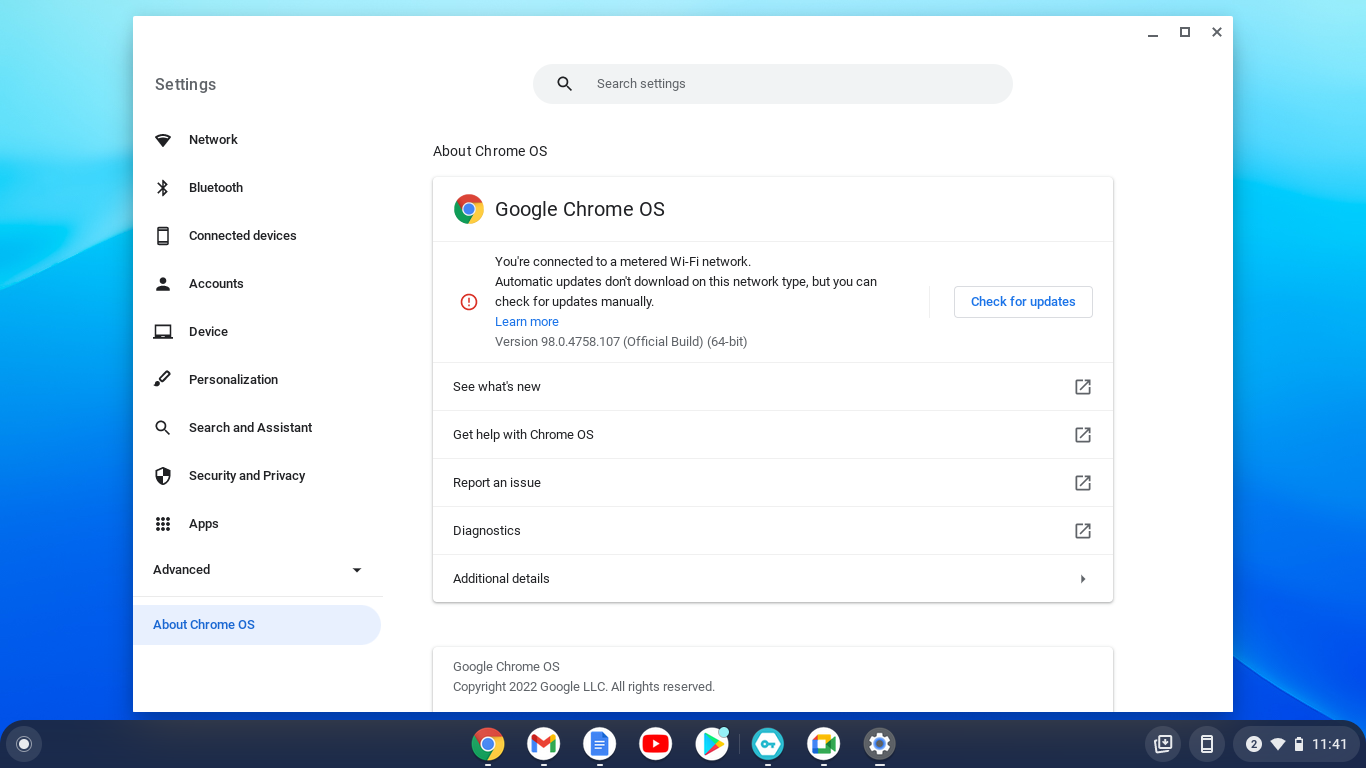
Task: Open Google Meet from the shelf
Action: [824, 744]
